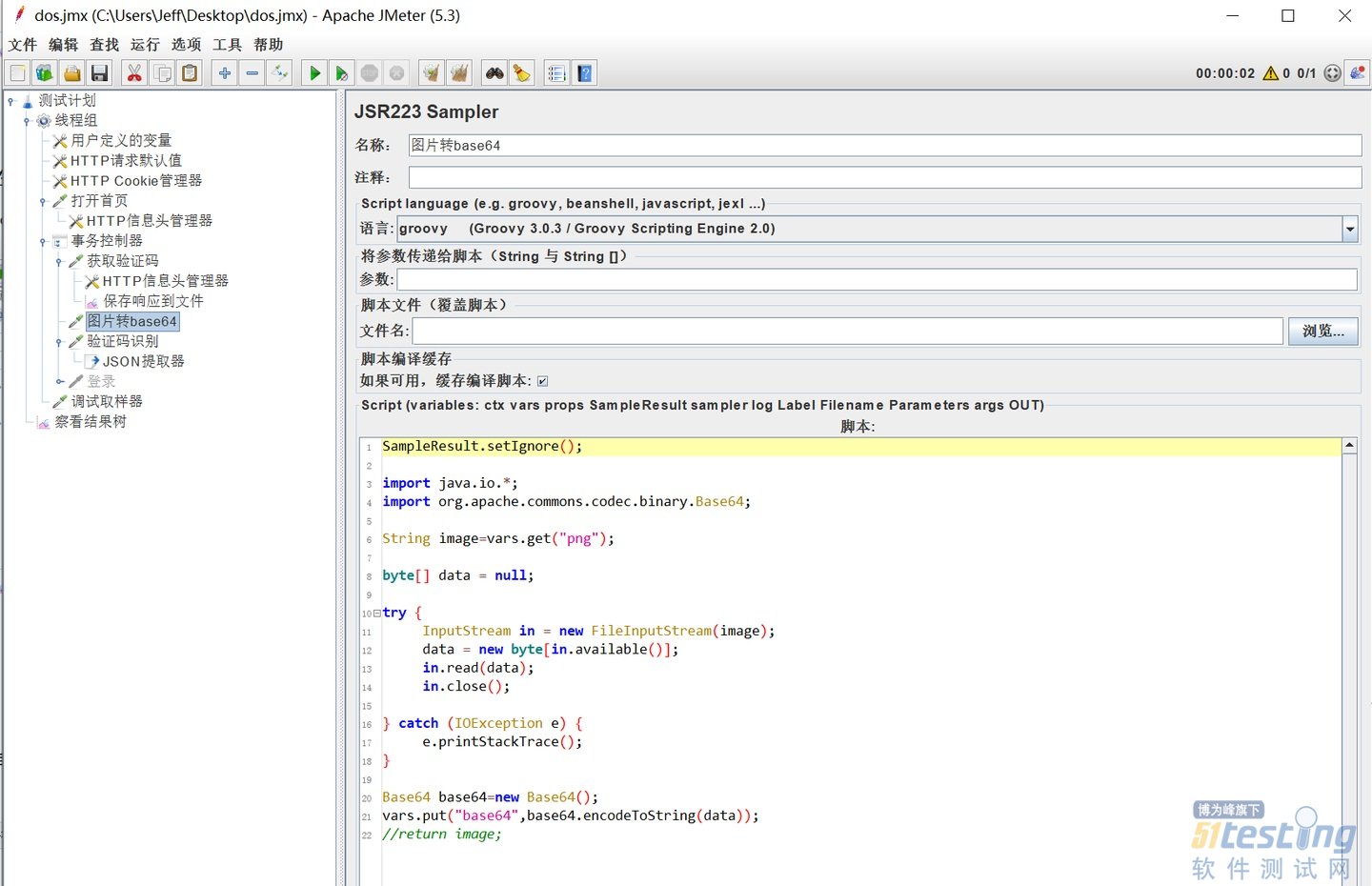Select 图片转base64 tree item
1372x886 pixels.
pos(132,321)
